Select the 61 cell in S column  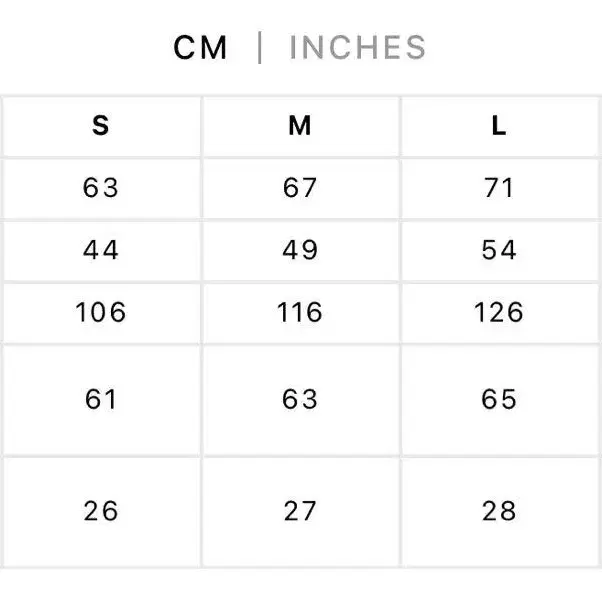tap(101, 400)
